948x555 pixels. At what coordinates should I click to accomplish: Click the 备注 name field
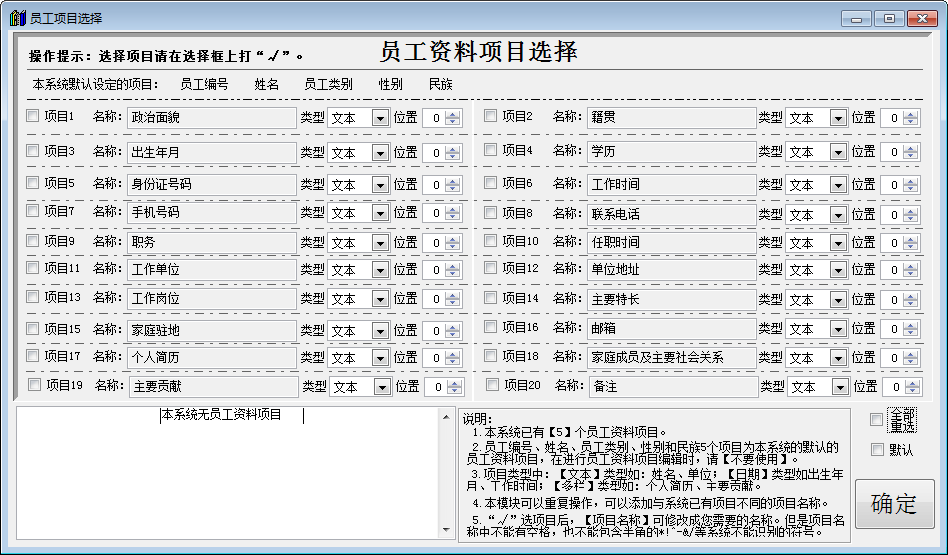click(x=674, y=386)
